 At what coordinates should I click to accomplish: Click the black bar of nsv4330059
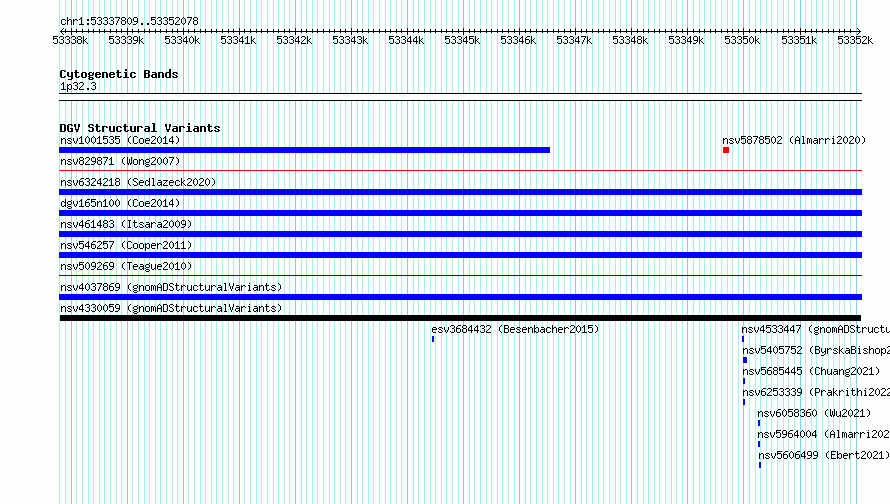460,318
